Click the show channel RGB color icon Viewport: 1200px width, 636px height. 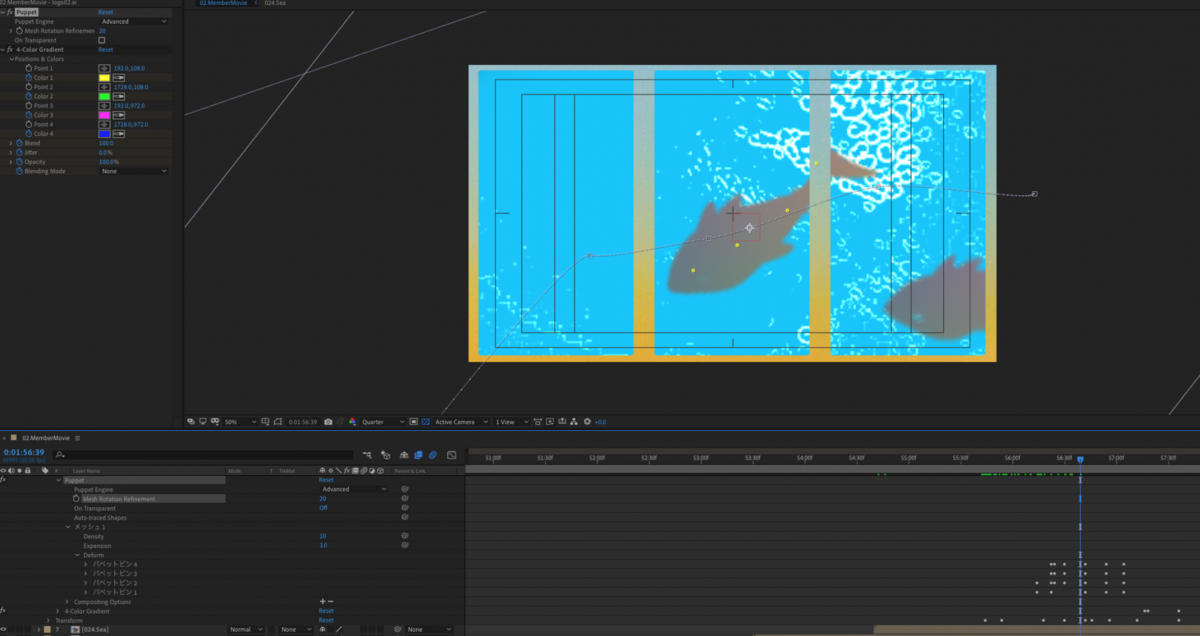tap(352, 422)
